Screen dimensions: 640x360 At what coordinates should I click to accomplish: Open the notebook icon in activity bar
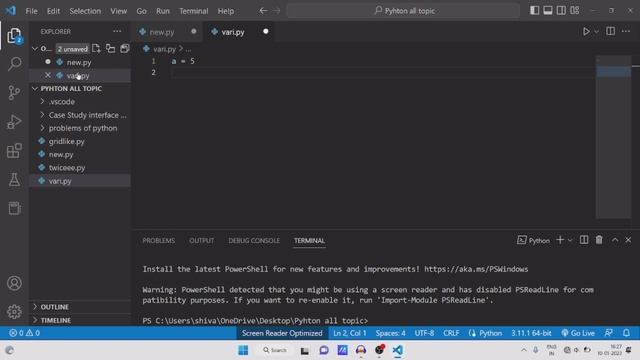click(14, 208)
